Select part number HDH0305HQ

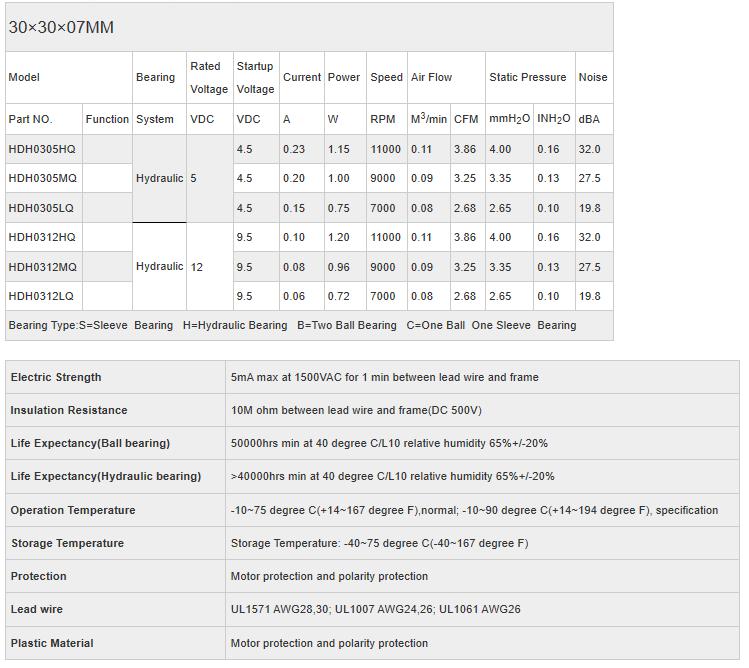[42, 149]
